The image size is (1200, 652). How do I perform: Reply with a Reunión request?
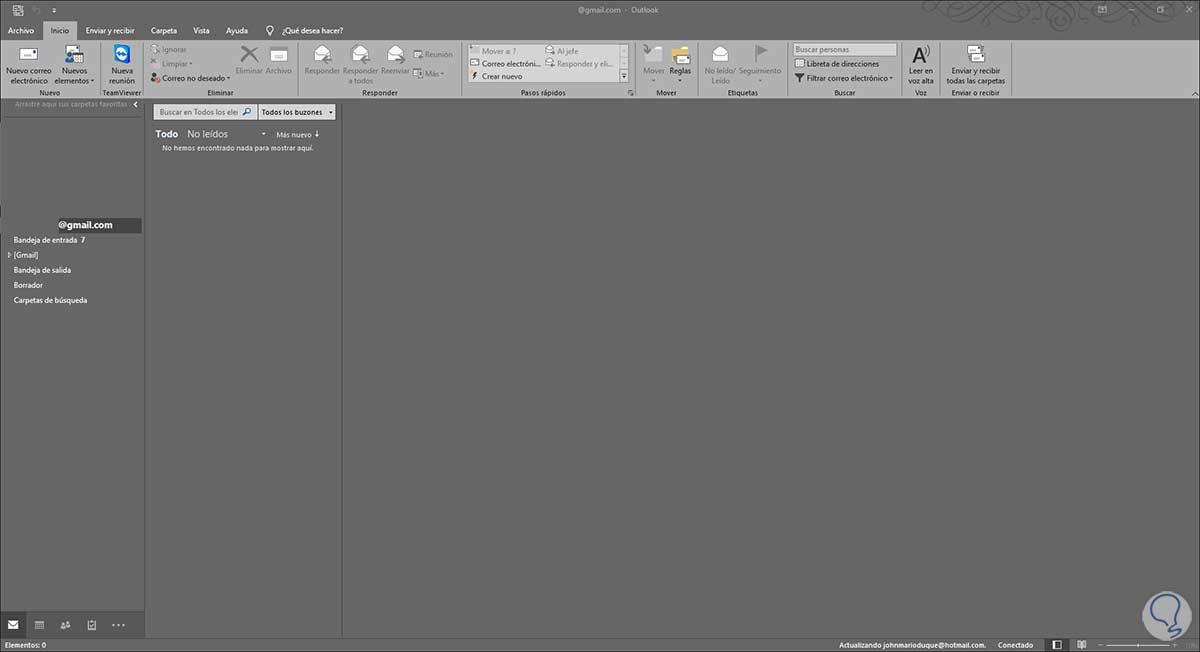click(433, 54)
